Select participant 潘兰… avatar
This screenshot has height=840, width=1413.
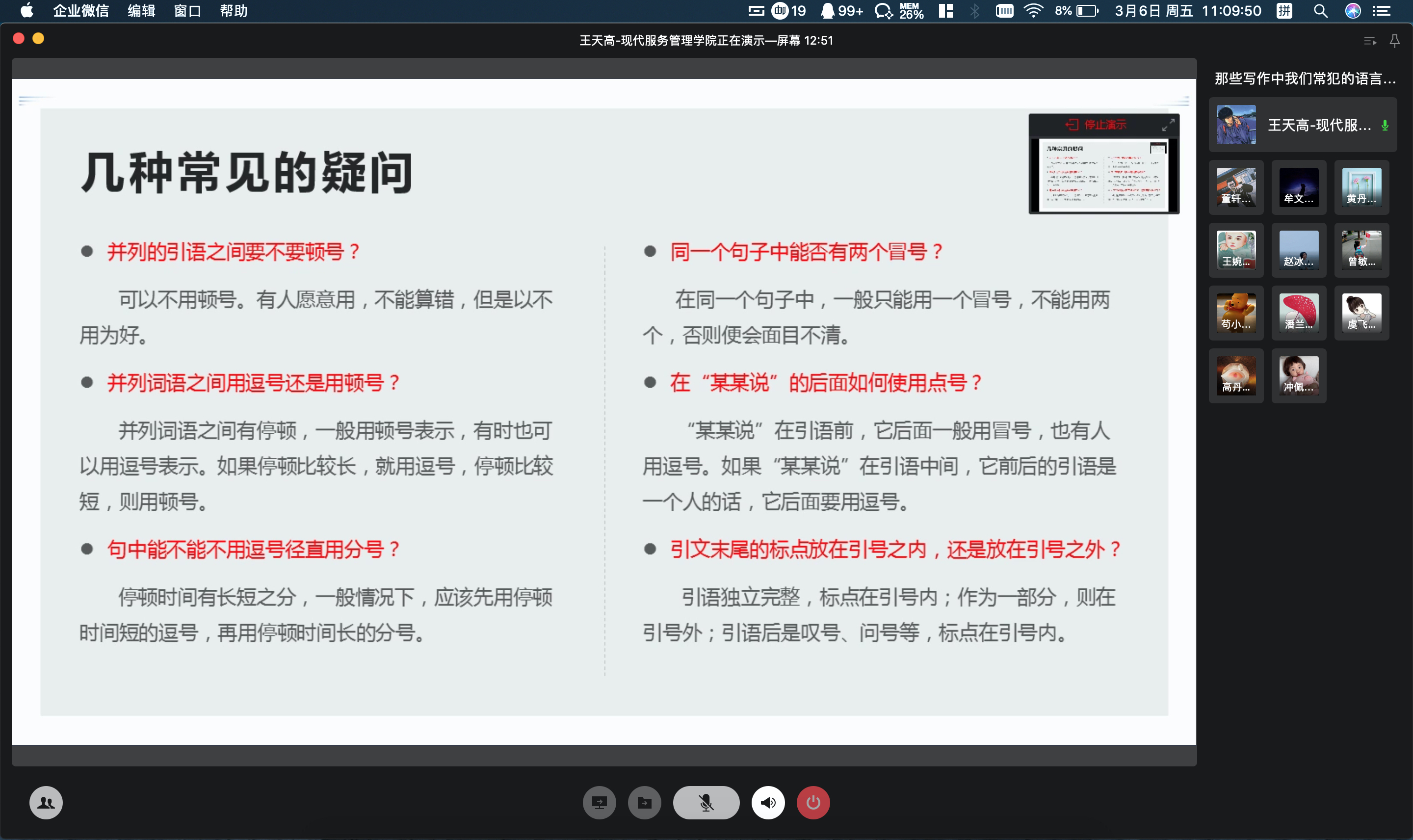[1299, 313]
